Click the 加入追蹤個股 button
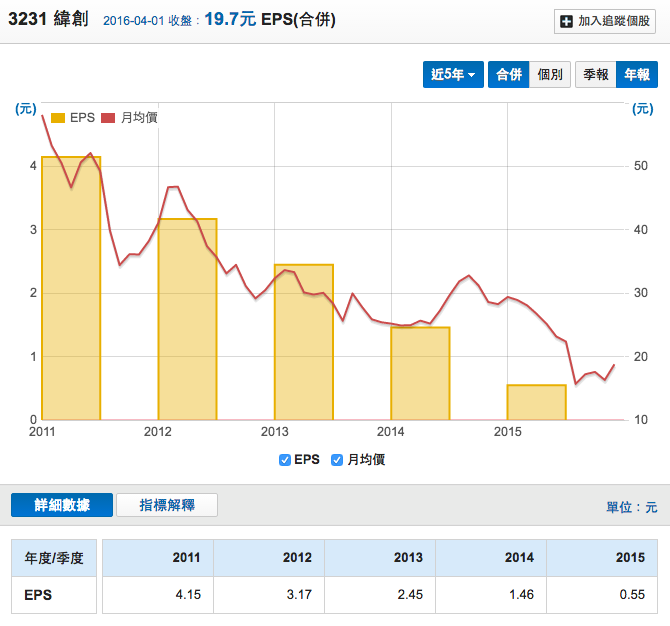Image resolution: width=670 pixels, height=626 pixels. 606,21
